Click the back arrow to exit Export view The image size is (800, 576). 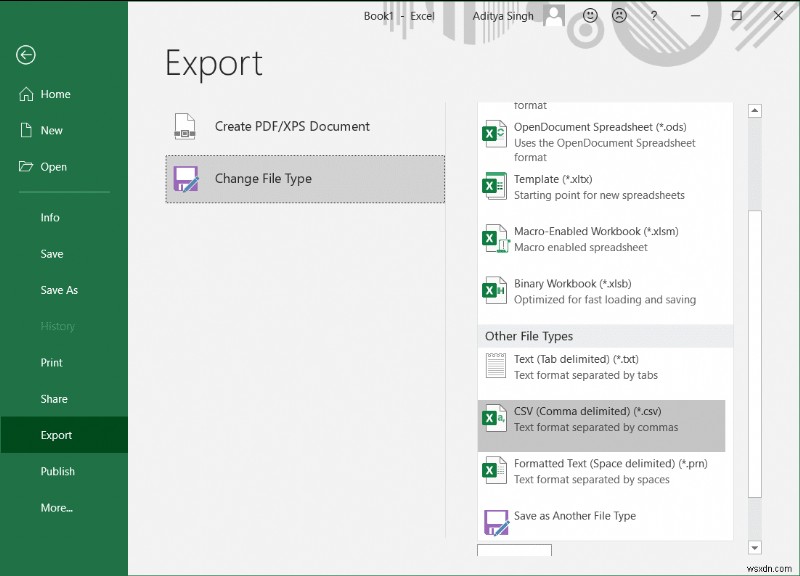(24, 55)
